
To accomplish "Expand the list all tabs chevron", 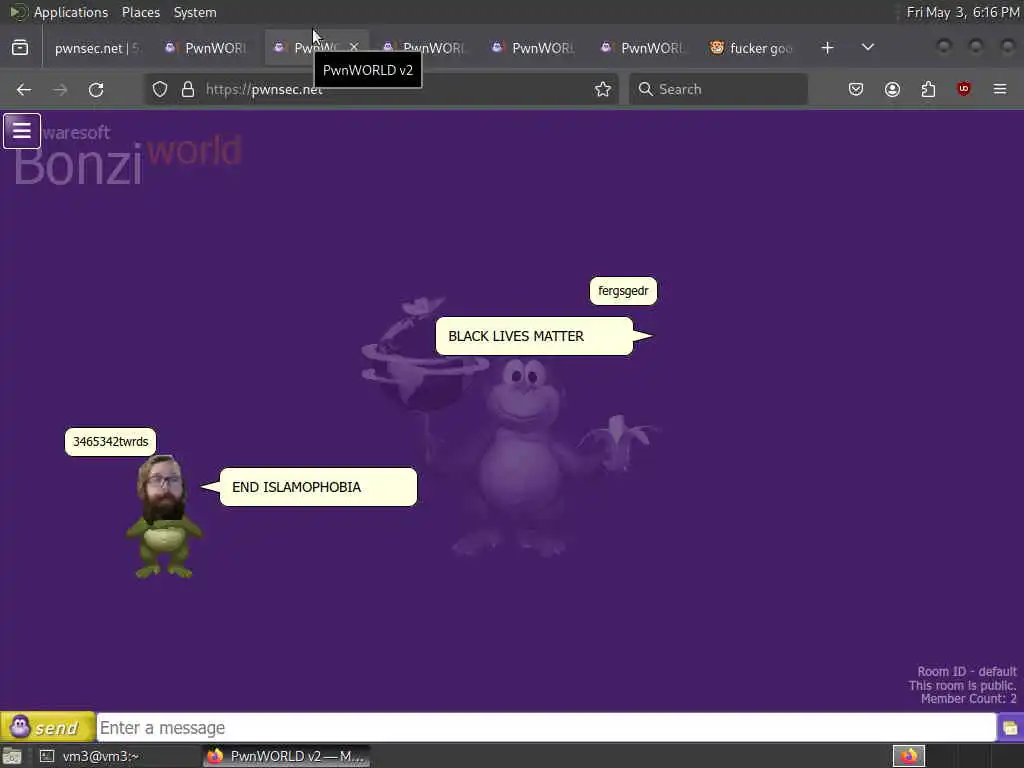I will pyautogui.click(x=868, y=48).
